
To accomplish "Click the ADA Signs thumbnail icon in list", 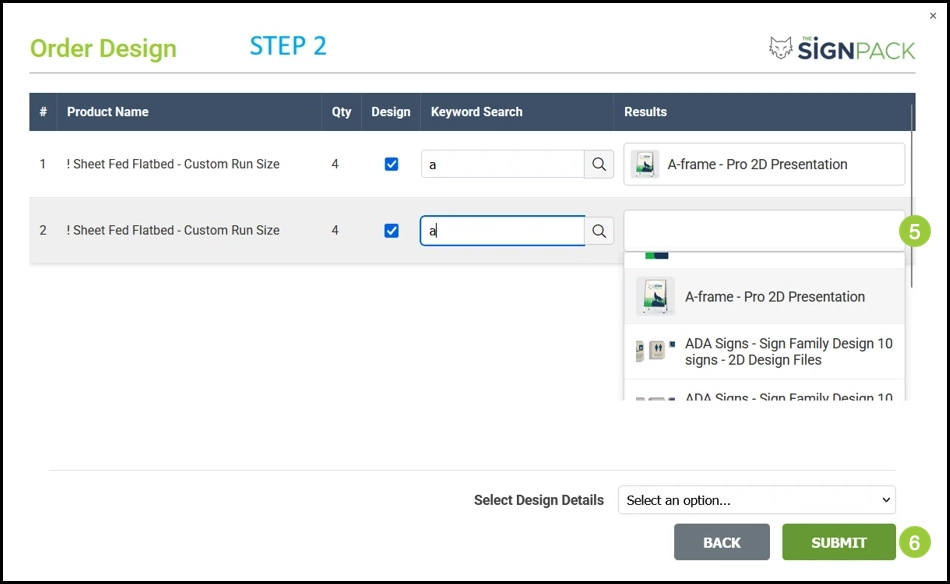I will [x=655, y=351].
